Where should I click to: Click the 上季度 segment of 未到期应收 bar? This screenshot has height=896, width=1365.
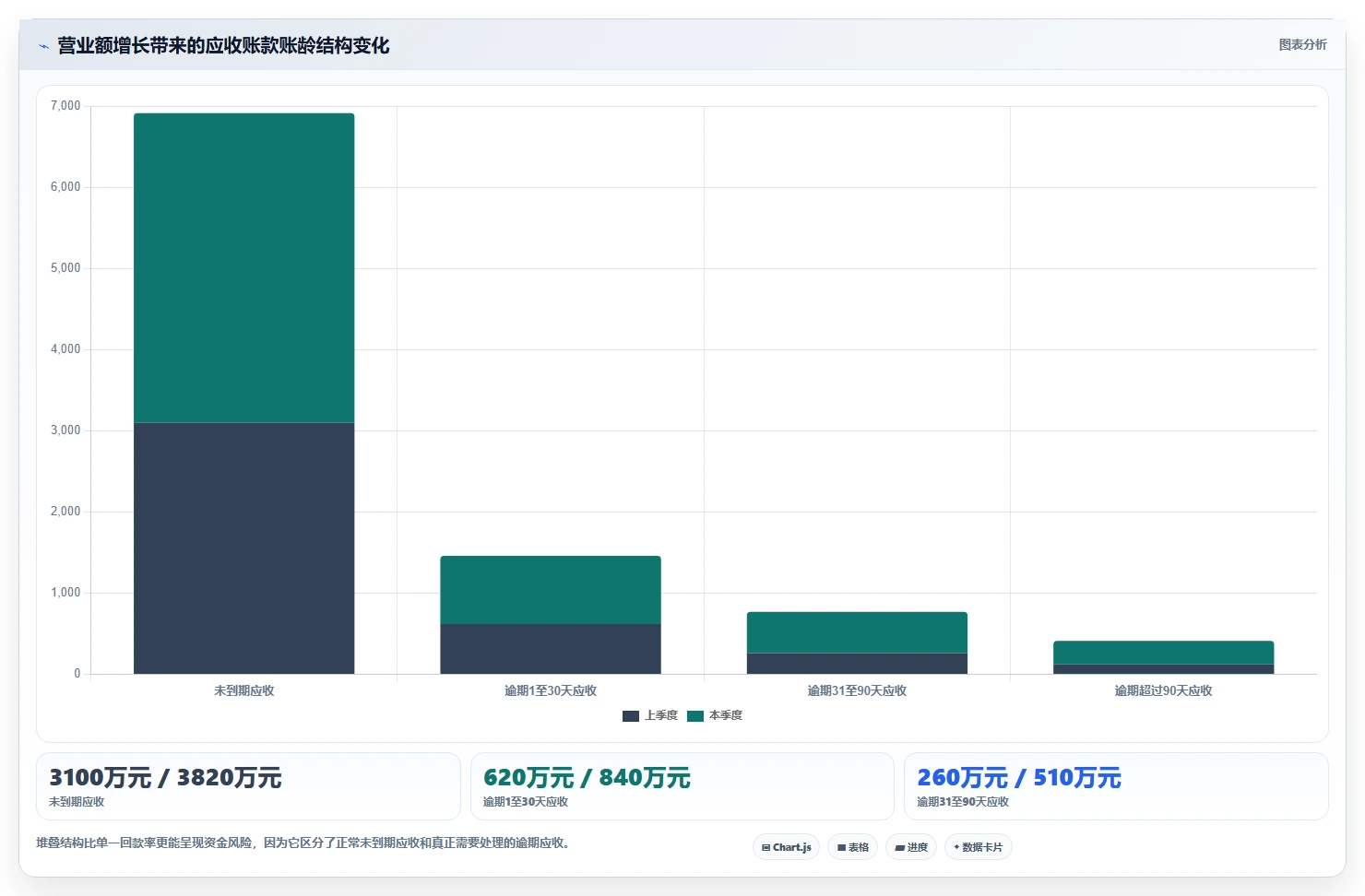pos(244,548)
